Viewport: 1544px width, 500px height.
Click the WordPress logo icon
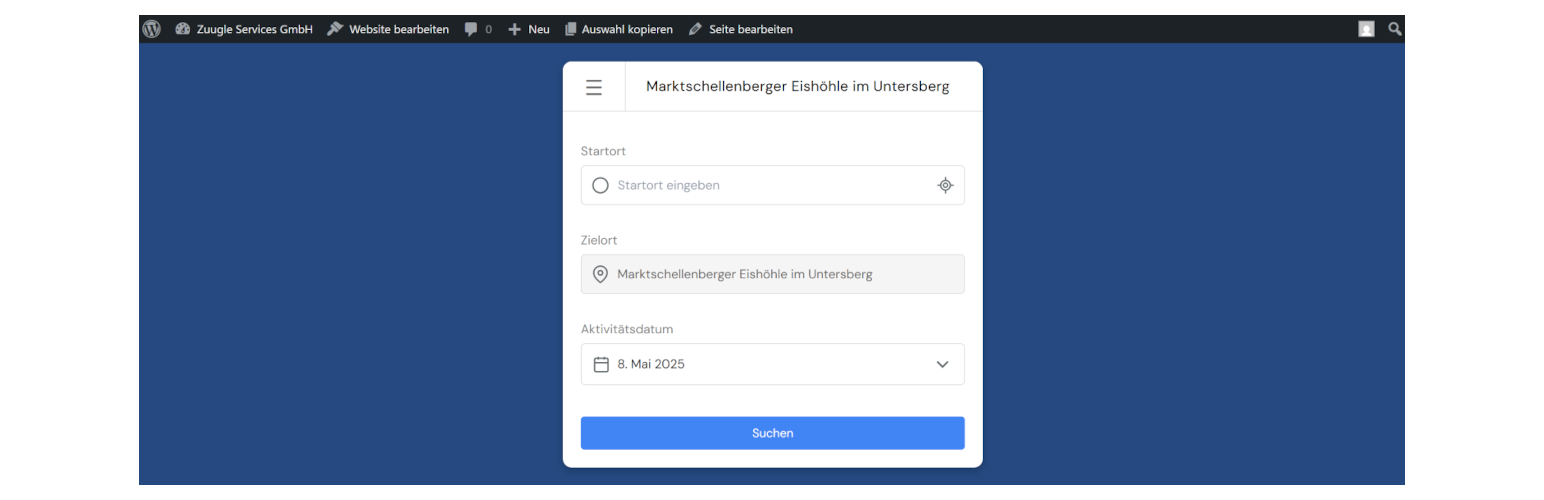click(151, 29)
